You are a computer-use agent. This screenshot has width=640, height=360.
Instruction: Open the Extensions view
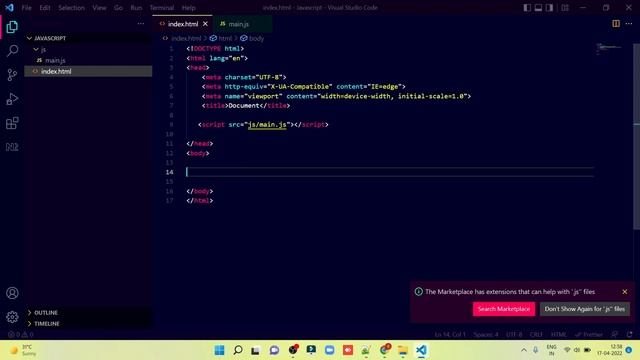tap(12, 123)
